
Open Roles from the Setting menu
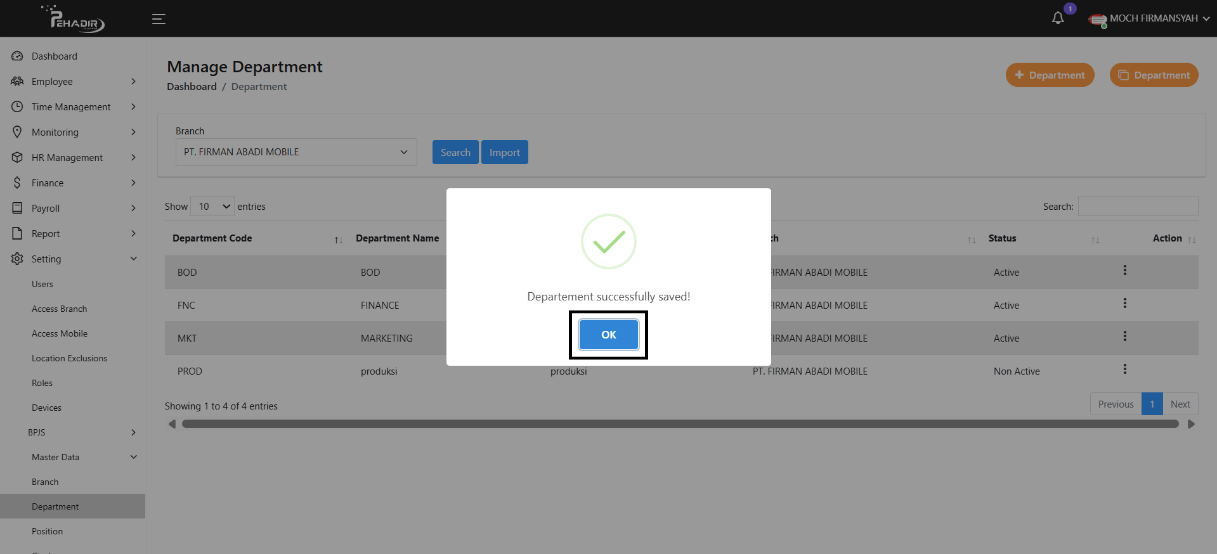(x=42, y=383)
